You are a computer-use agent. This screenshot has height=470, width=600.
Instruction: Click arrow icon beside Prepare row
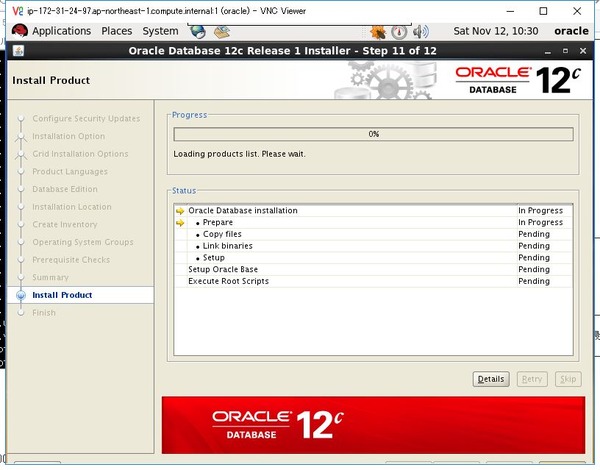180,223
